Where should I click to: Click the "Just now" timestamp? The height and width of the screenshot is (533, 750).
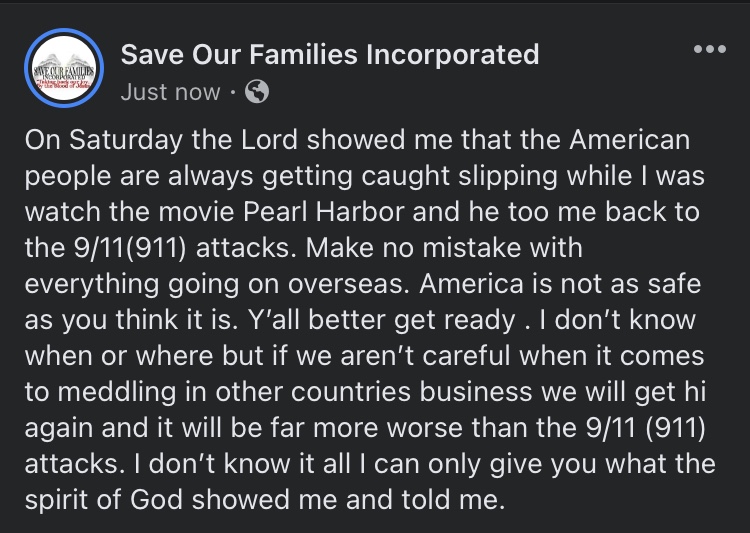170,92
